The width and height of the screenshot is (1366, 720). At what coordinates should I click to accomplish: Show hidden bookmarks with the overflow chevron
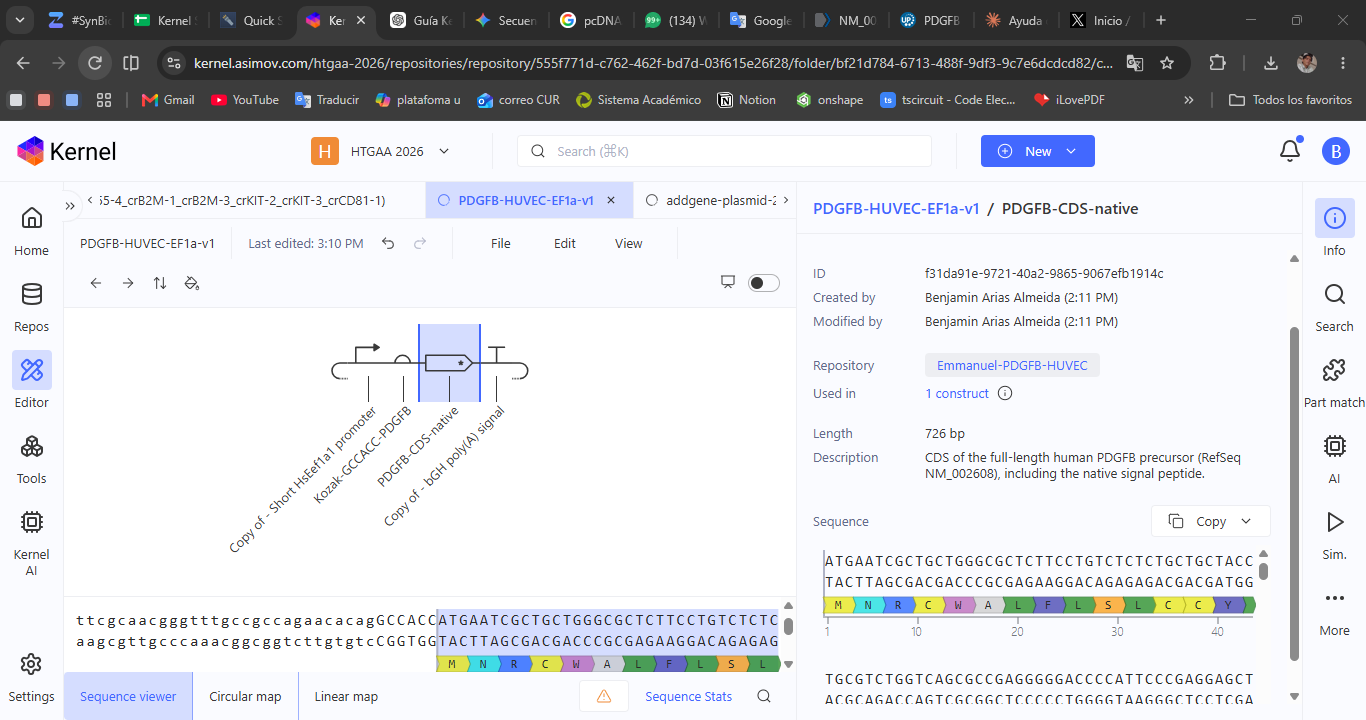pyautogui.click(x=1188, y=100)
